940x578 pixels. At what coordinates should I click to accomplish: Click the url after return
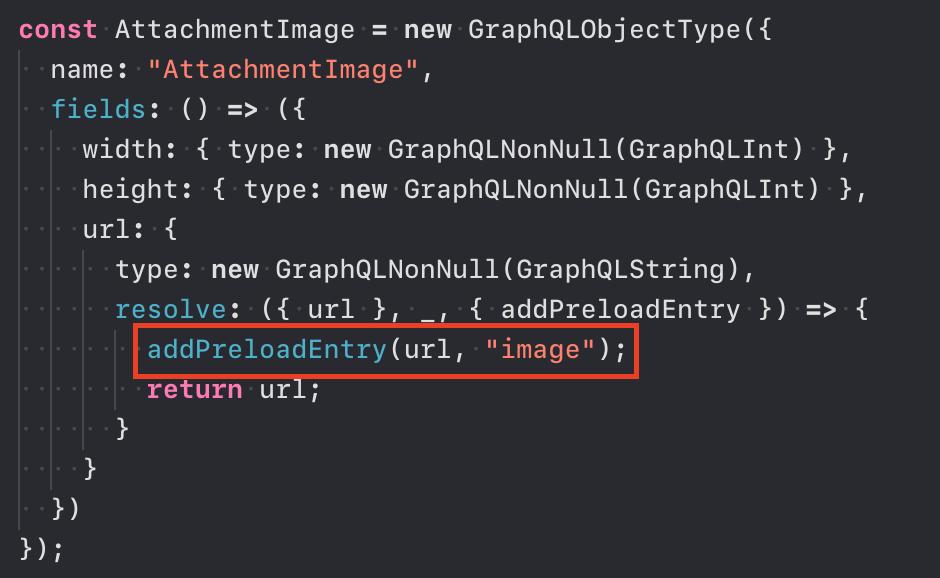point(282,390)
